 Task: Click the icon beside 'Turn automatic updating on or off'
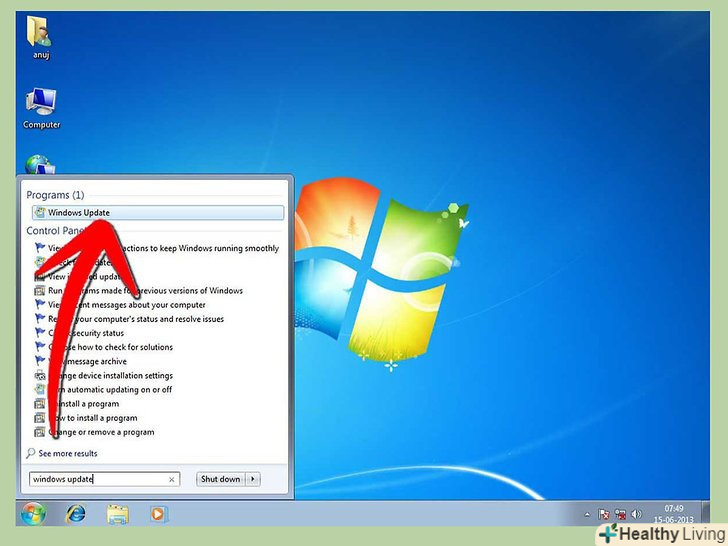[x=40, y=390]
